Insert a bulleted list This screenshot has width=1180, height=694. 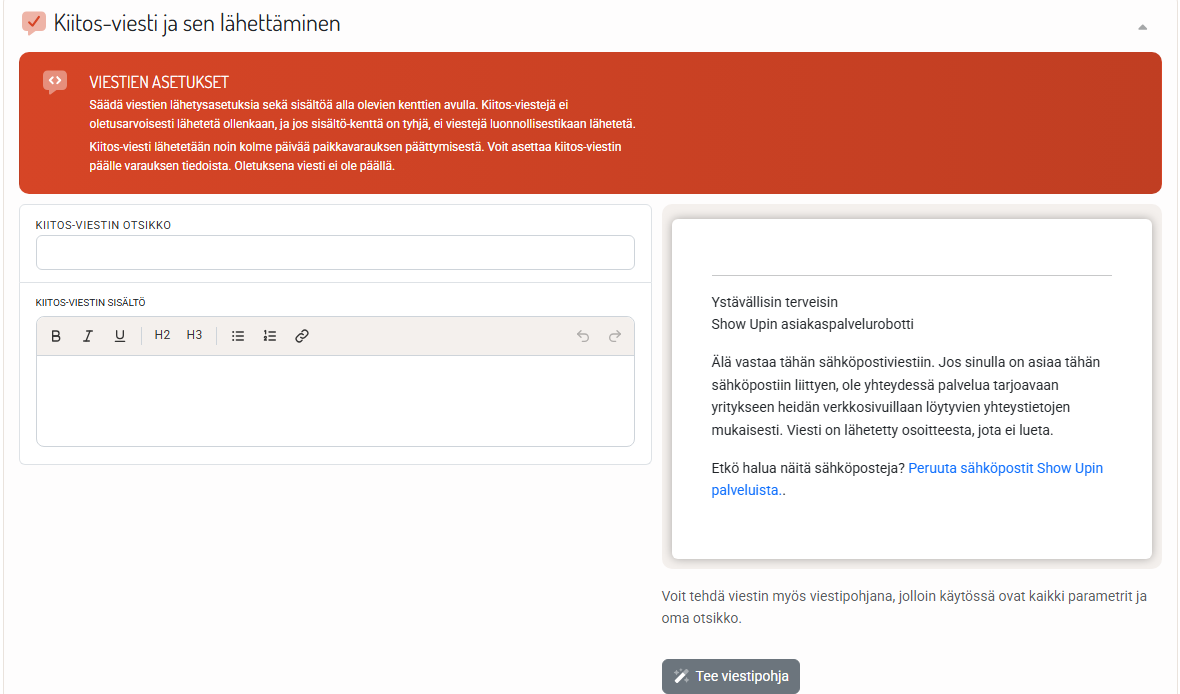click(x=238, y=336)
